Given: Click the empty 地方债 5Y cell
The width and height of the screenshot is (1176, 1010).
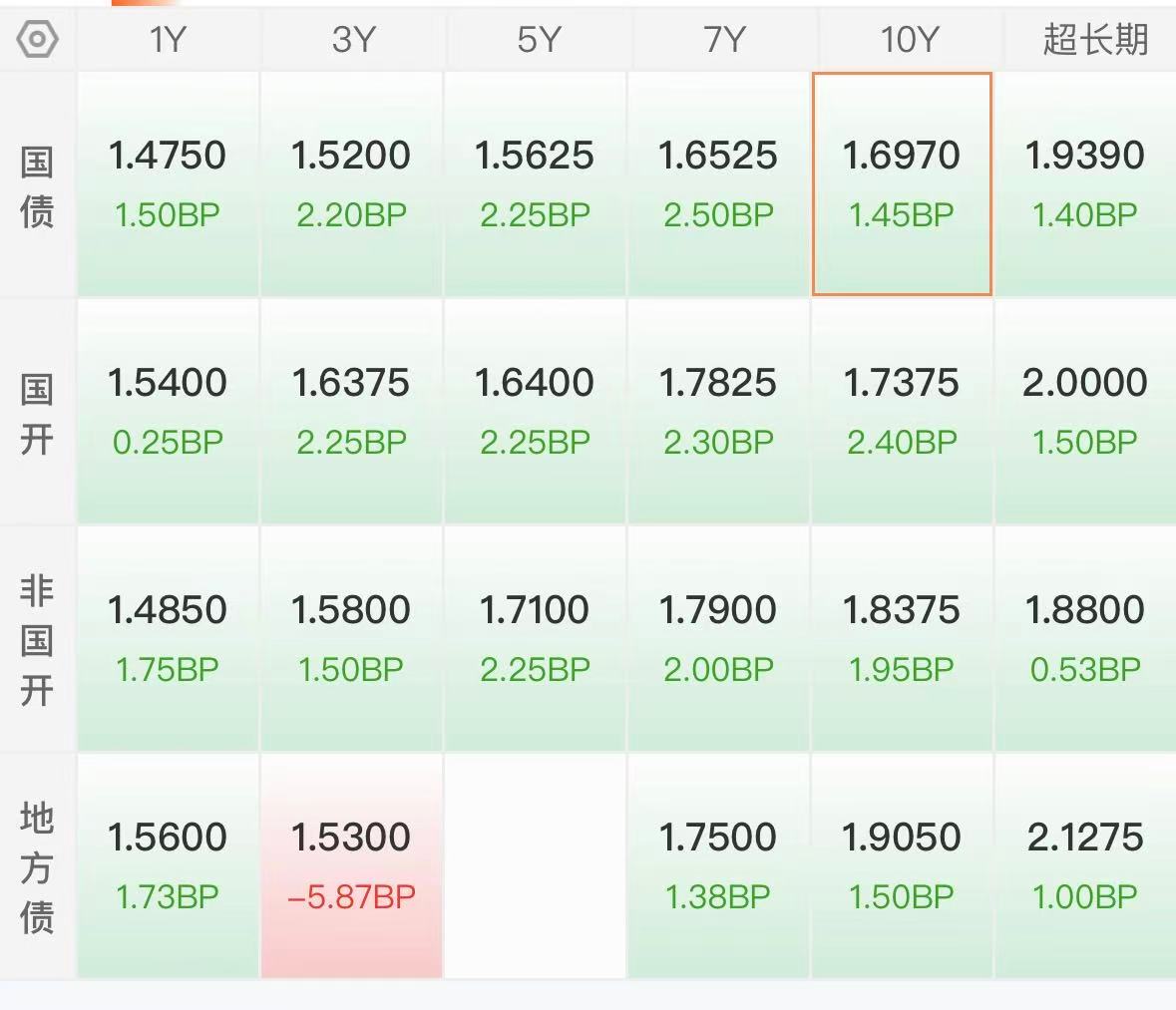Looking at the screenshot, I should coord(535,866).
